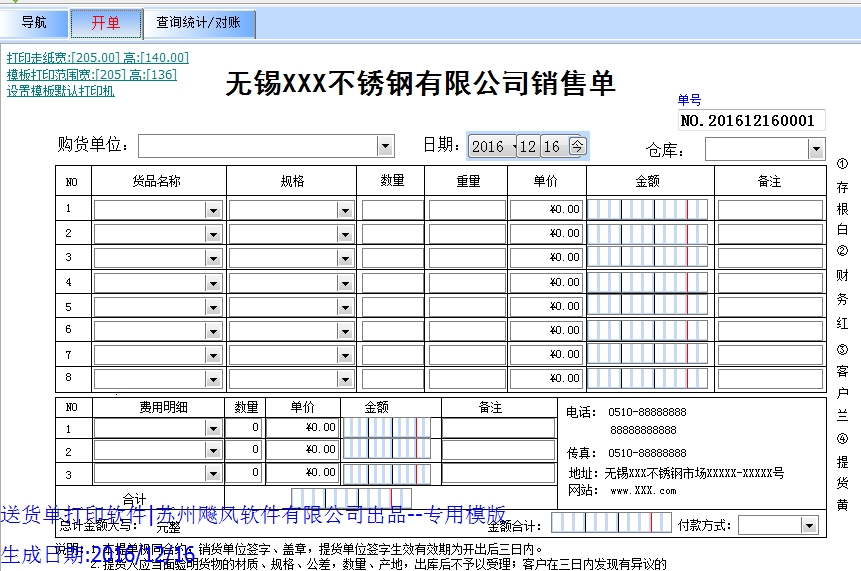The height and width of the screenshot is (571, 861).
Task: Click the 设置模板默认打印机 link
Action: [60, 91]
